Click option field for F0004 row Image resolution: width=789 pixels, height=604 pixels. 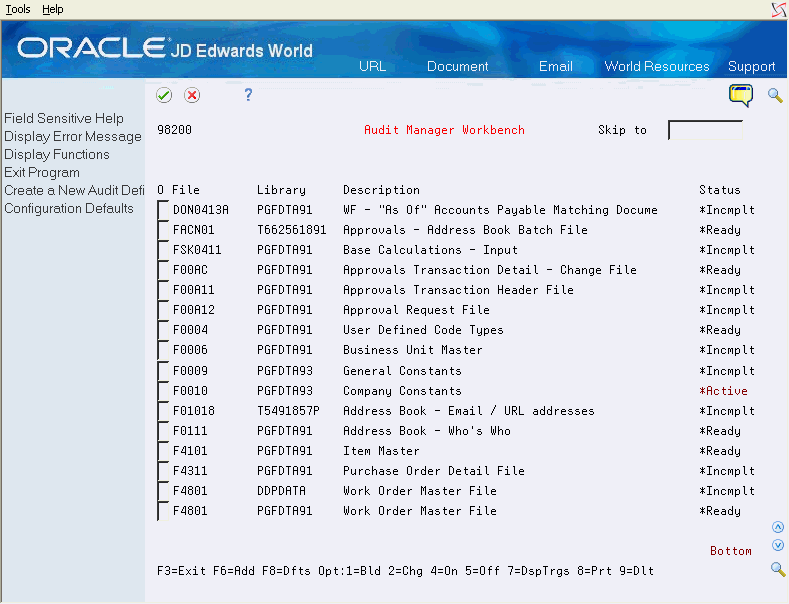[163, 330]
